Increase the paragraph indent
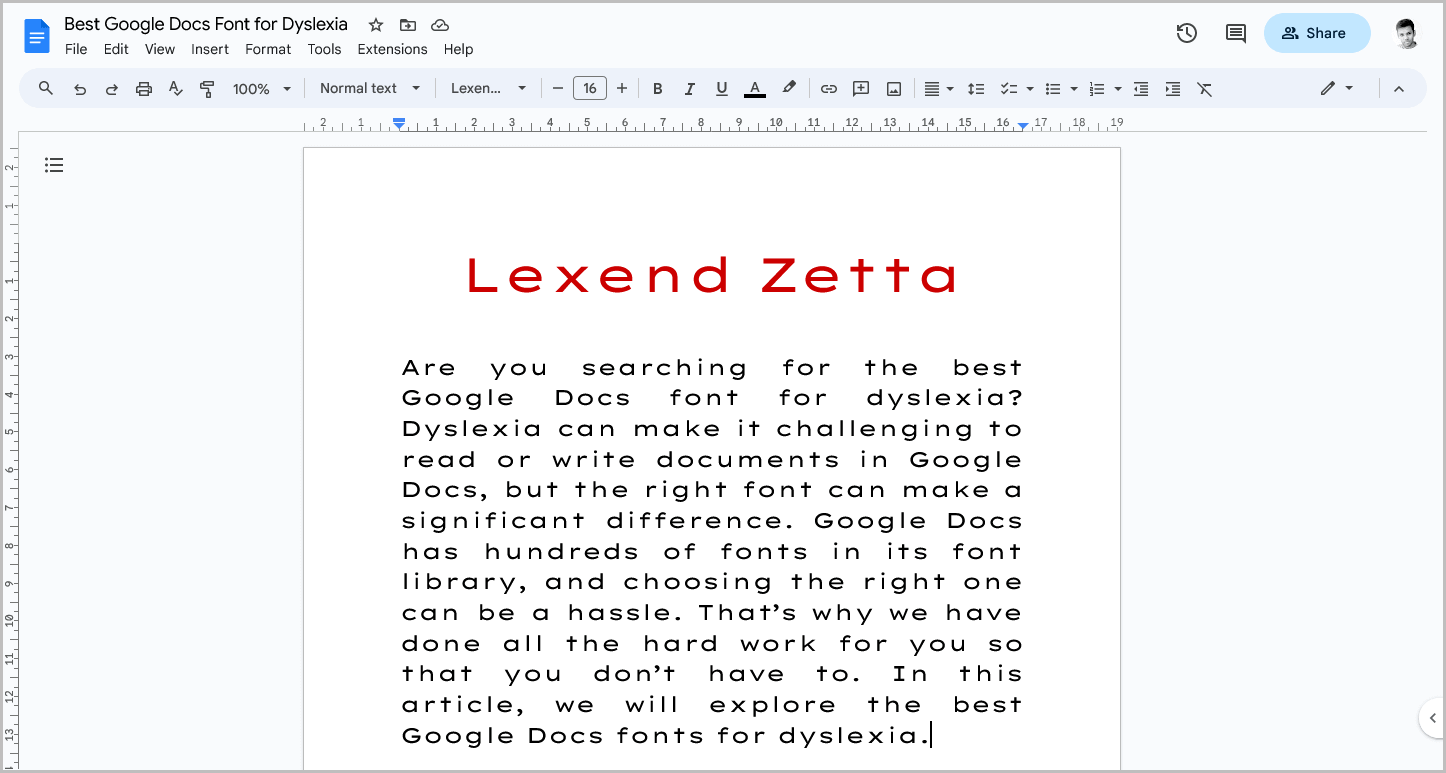 point(1173,89)
